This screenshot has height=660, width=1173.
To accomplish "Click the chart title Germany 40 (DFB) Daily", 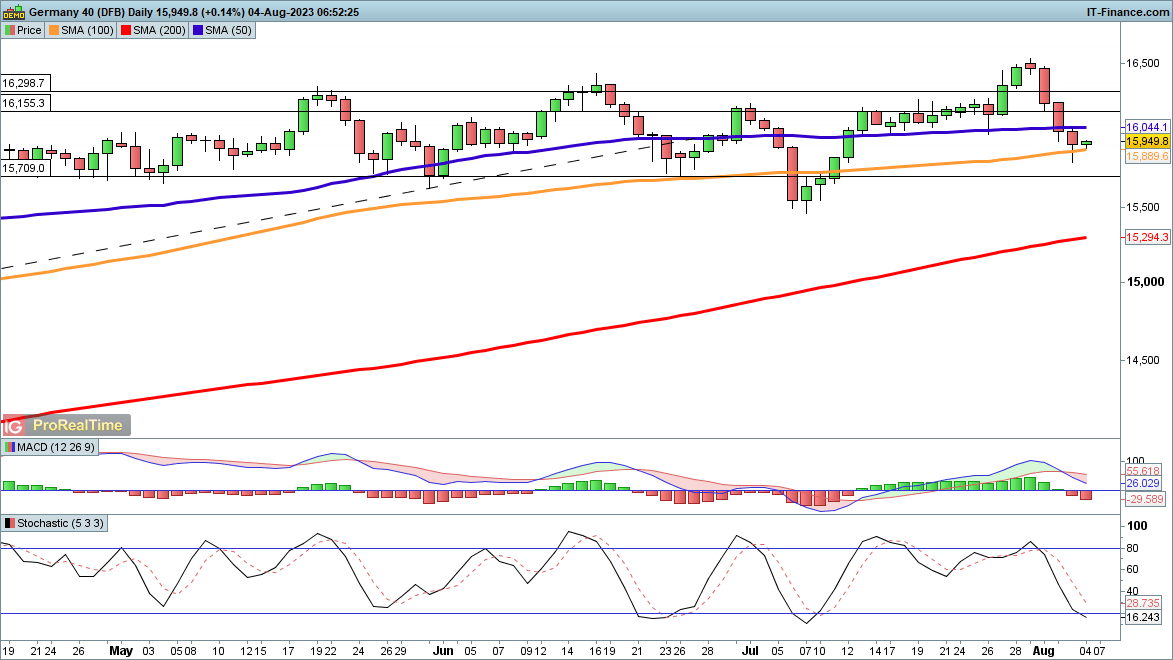I will 92,12.
